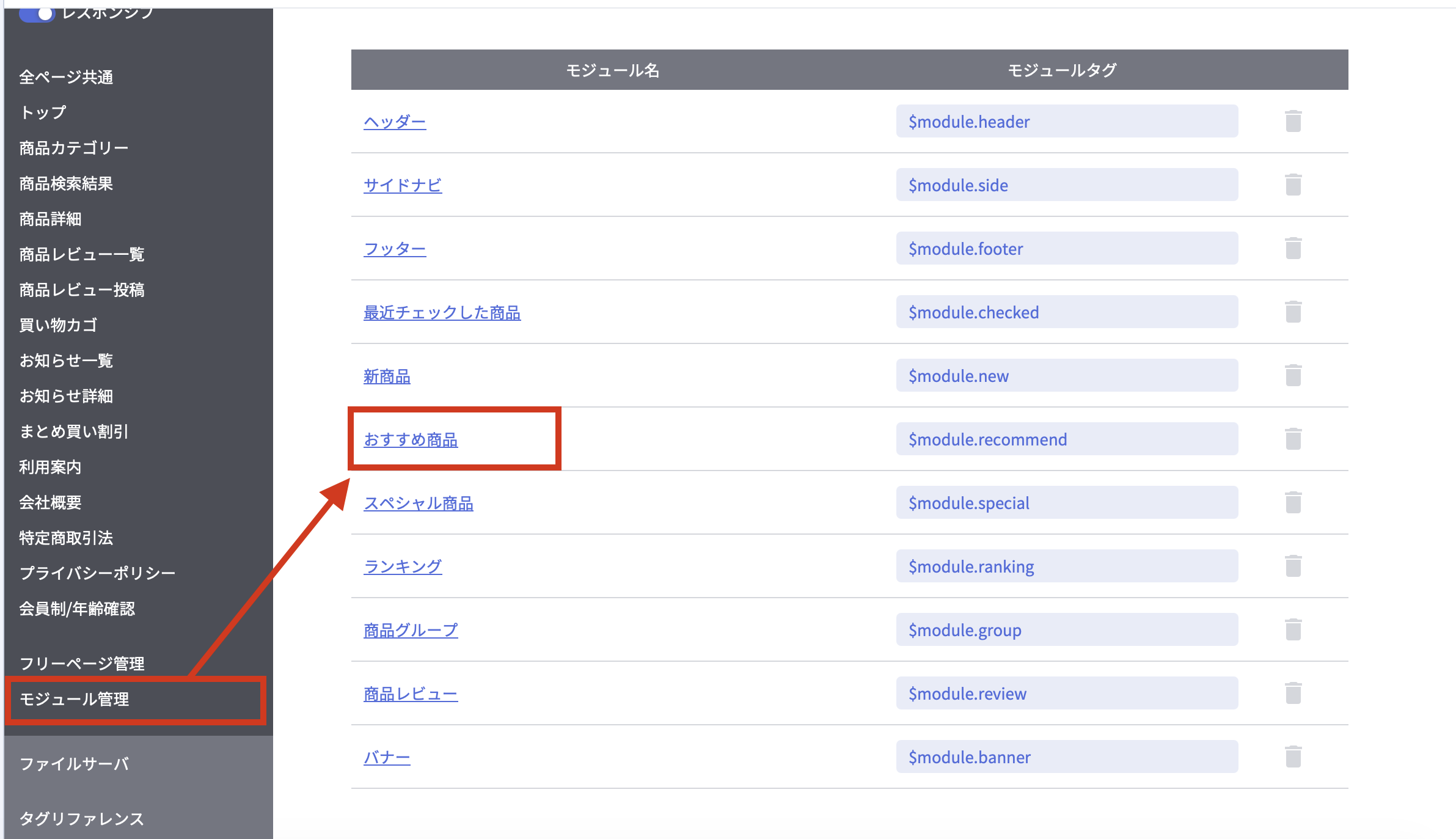Viewport: 1456px width, 839px height.
Task: Click the $module.group tag field
Action: 1067,630
